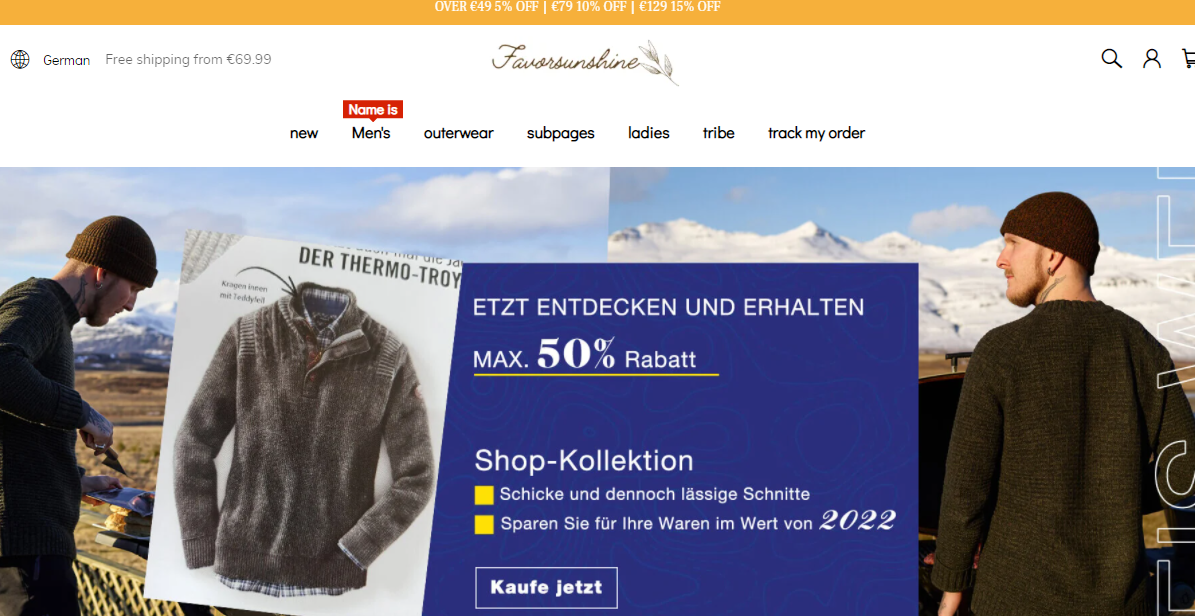Expand the subpages menu
1195x616 pixels.
(x=560, y=133)
